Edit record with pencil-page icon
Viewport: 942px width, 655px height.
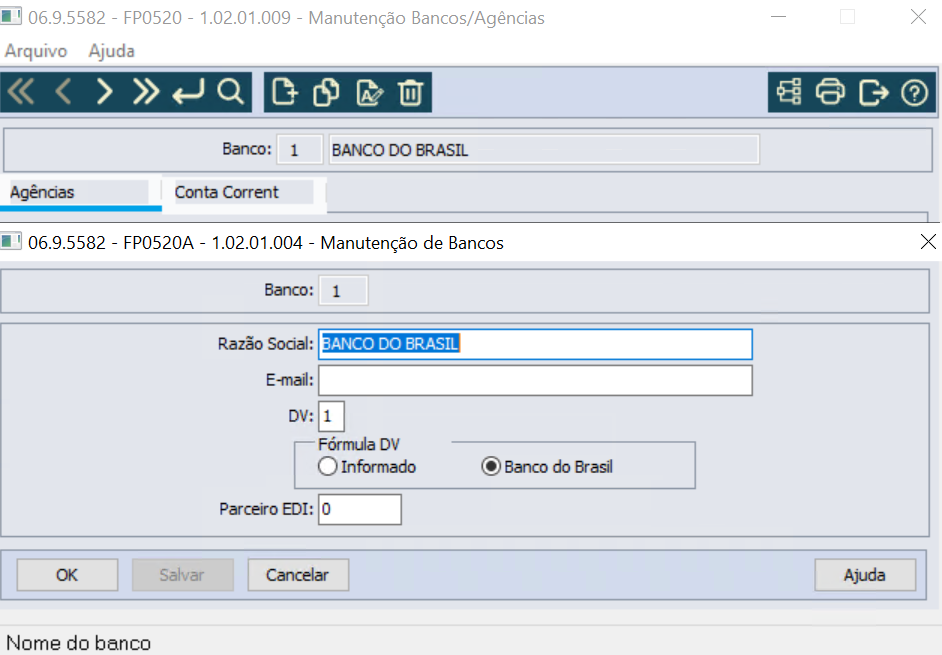(369, 93)
